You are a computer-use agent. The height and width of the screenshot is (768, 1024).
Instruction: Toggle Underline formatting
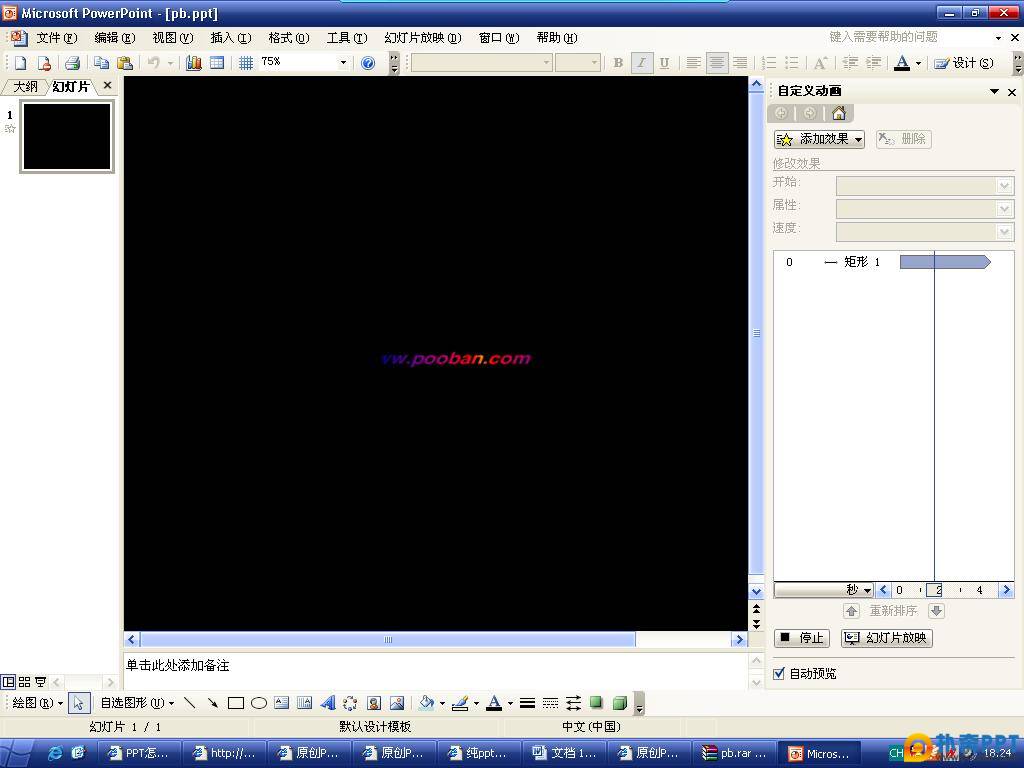(664, 63)
